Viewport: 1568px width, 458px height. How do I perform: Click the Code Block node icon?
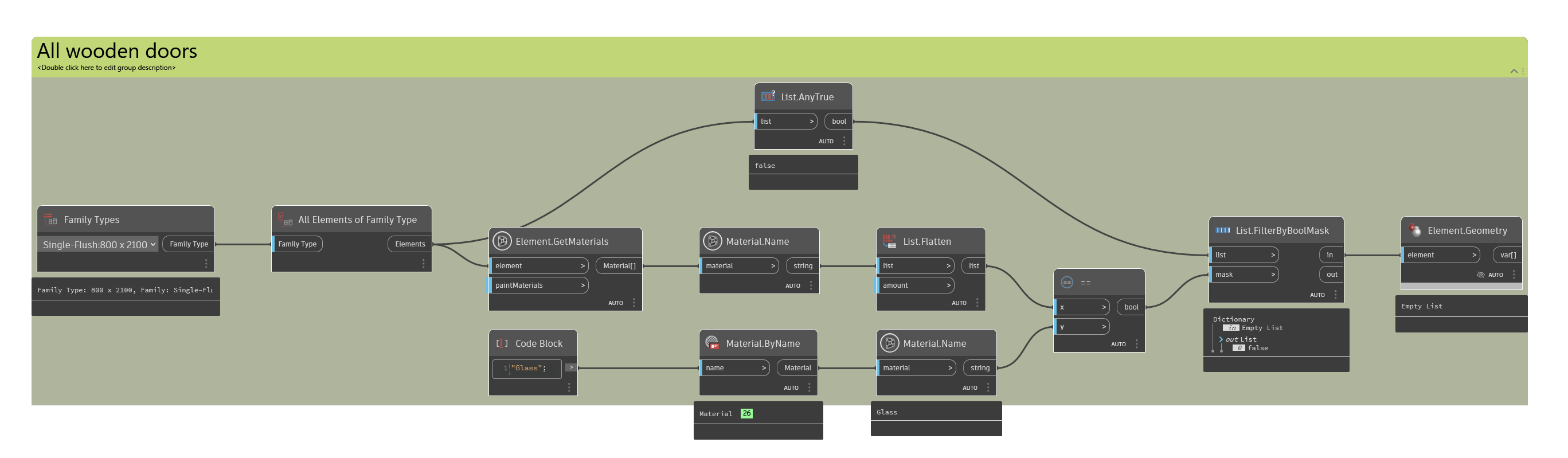click(502, 344)
